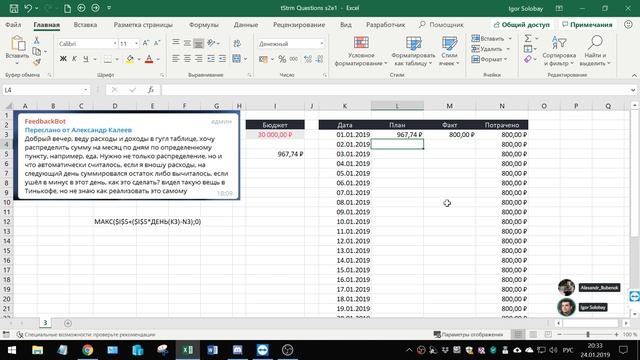Click the Примечания comments button

[x=587, y=24]
